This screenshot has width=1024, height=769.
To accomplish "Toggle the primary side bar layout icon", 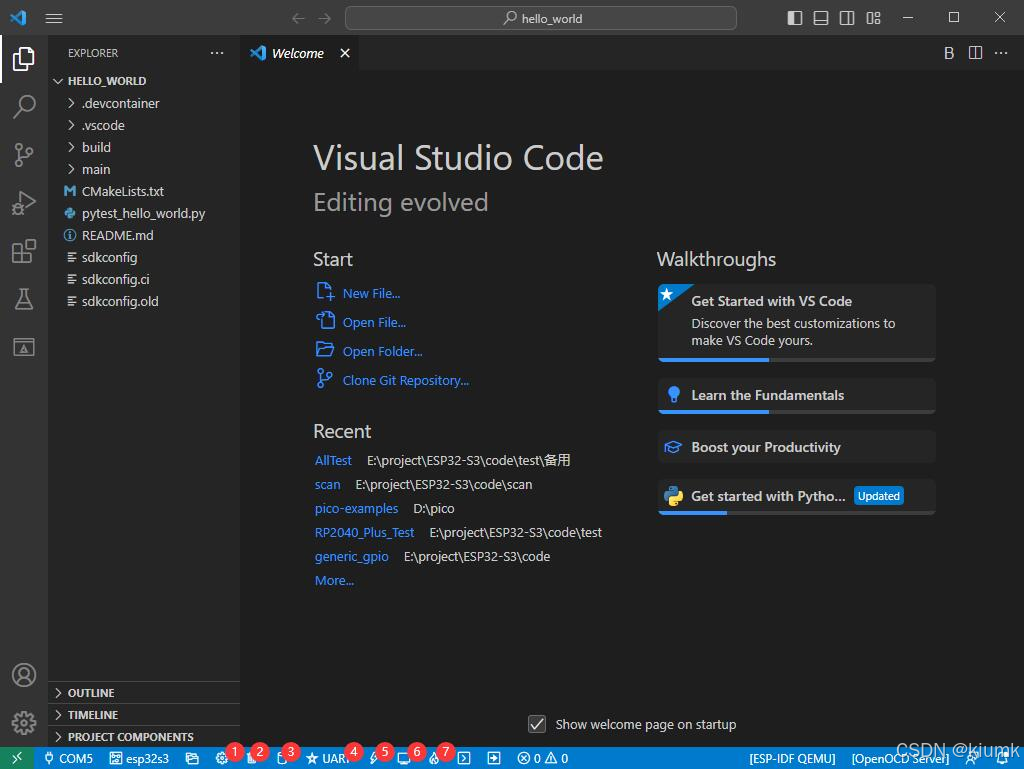I will [x=795, y=18].
